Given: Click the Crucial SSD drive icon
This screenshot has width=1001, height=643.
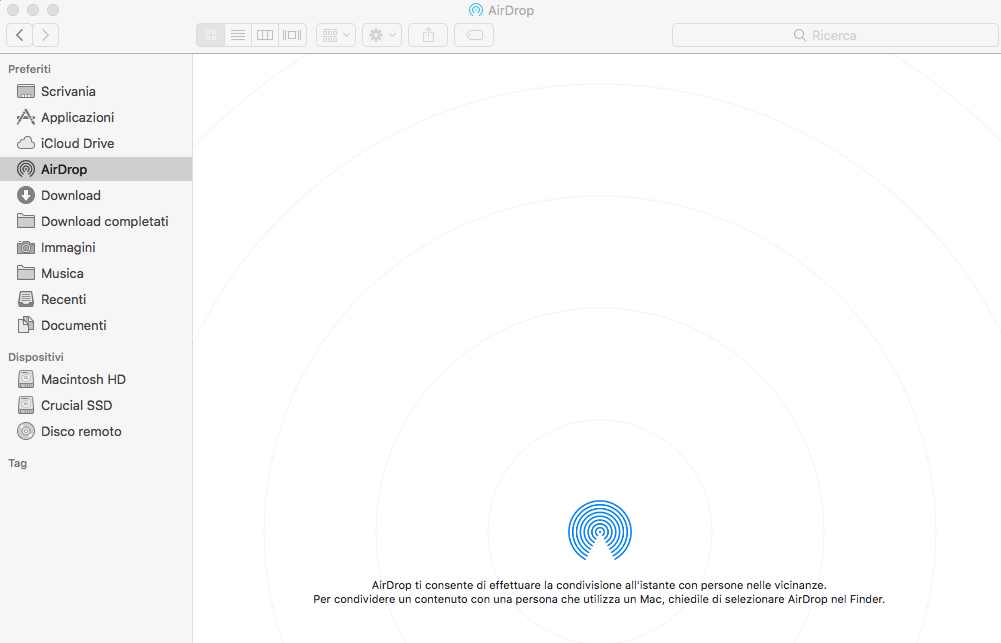Looking at the screenshot, I should pos(26,405).
